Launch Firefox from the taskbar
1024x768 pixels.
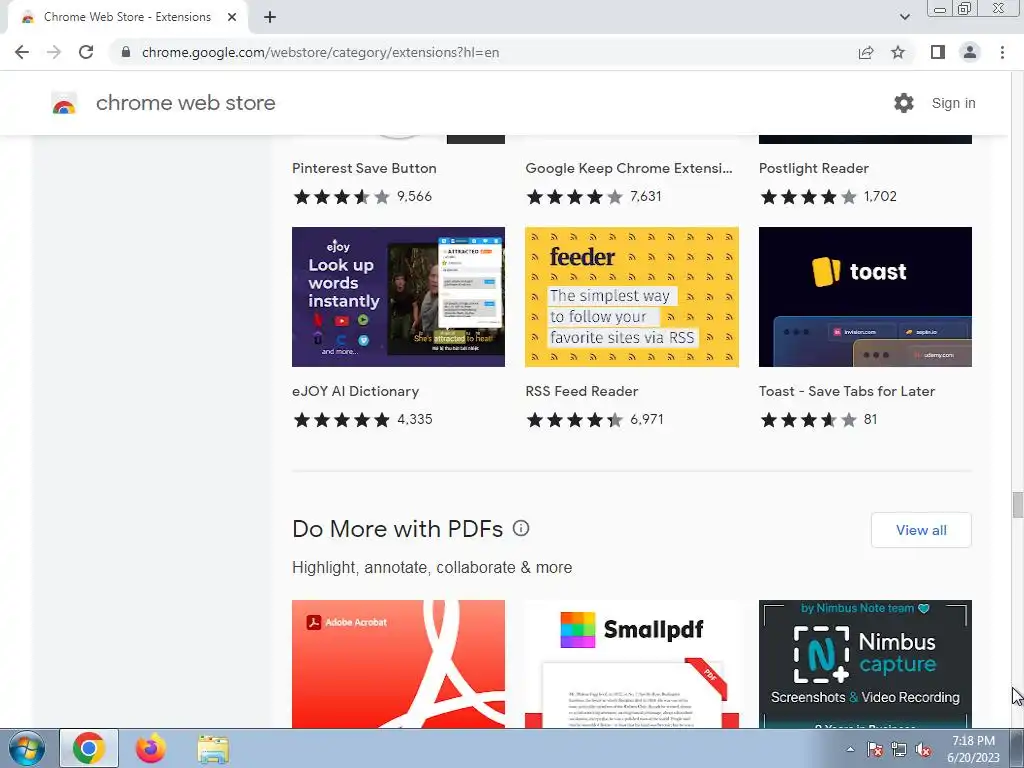click(151, 748)
